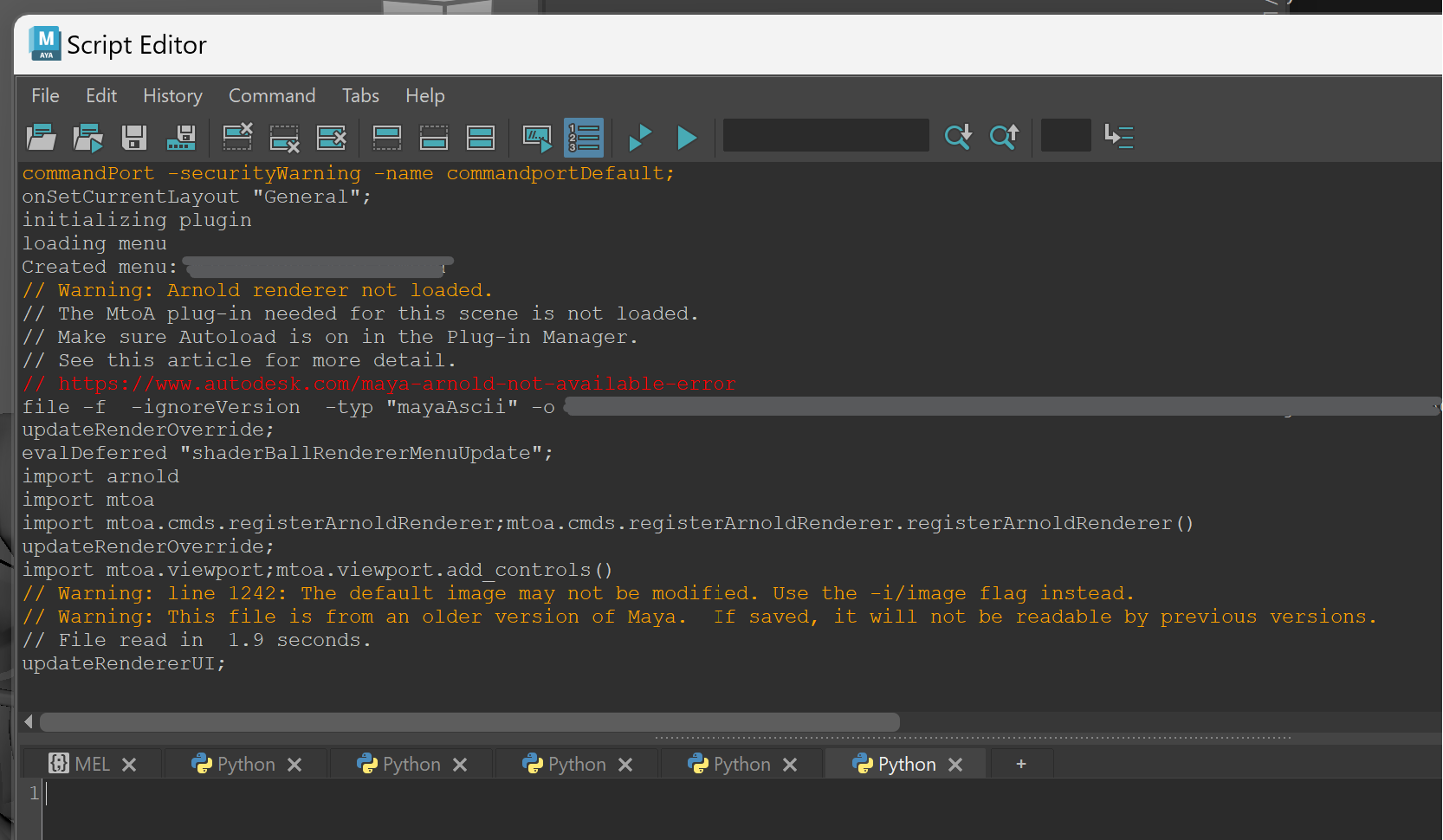The width and height of the screenshot is (1443, 840).
Task: Click the Execute All double-arrow icon
Action: [x=640, y=137]
